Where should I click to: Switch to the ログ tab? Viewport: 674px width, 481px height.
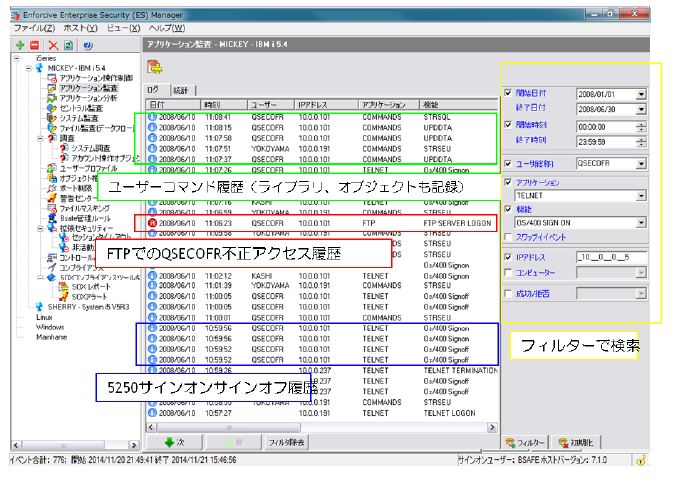(155, 89)
